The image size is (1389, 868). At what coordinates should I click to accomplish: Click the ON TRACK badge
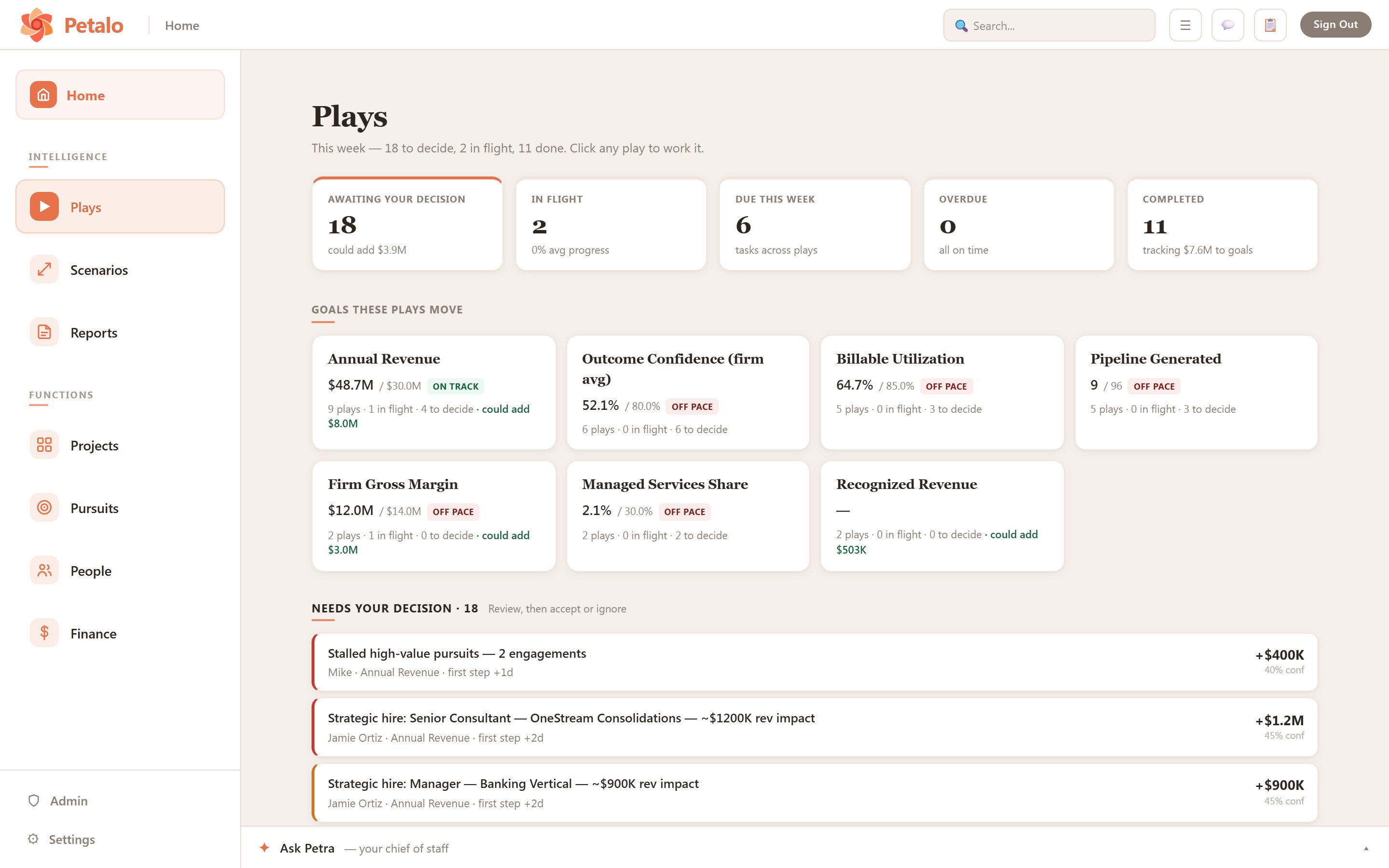(x=455, y=386)
